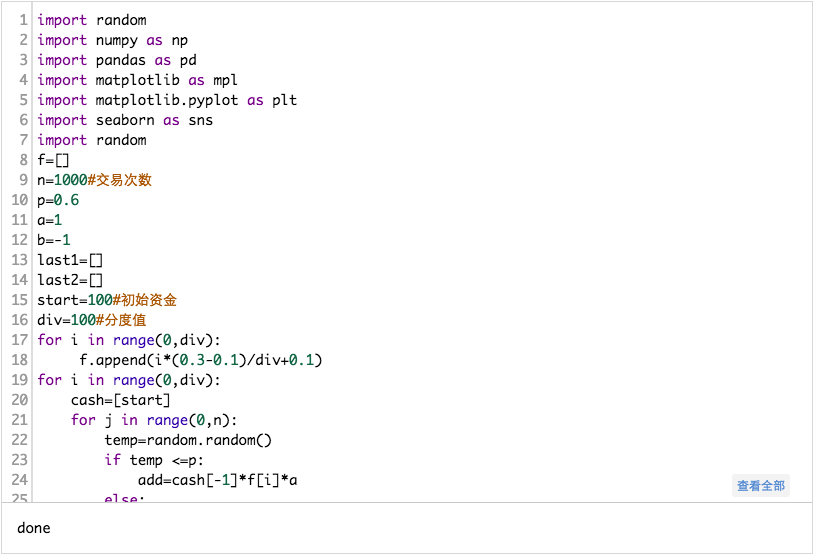
Task: Place cursor on the 'last1=[]' line
Action: [70, 260]
